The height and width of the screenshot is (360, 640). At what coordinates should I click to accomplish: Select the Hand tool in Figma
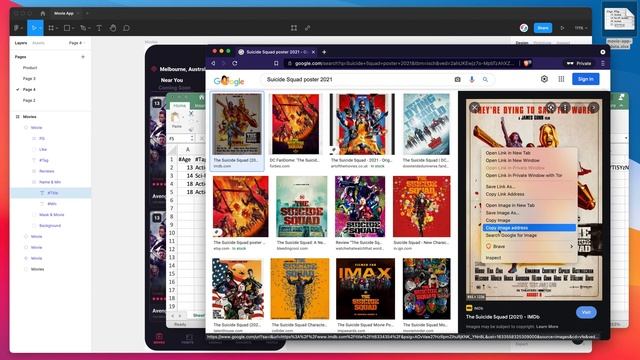[113, 28]
